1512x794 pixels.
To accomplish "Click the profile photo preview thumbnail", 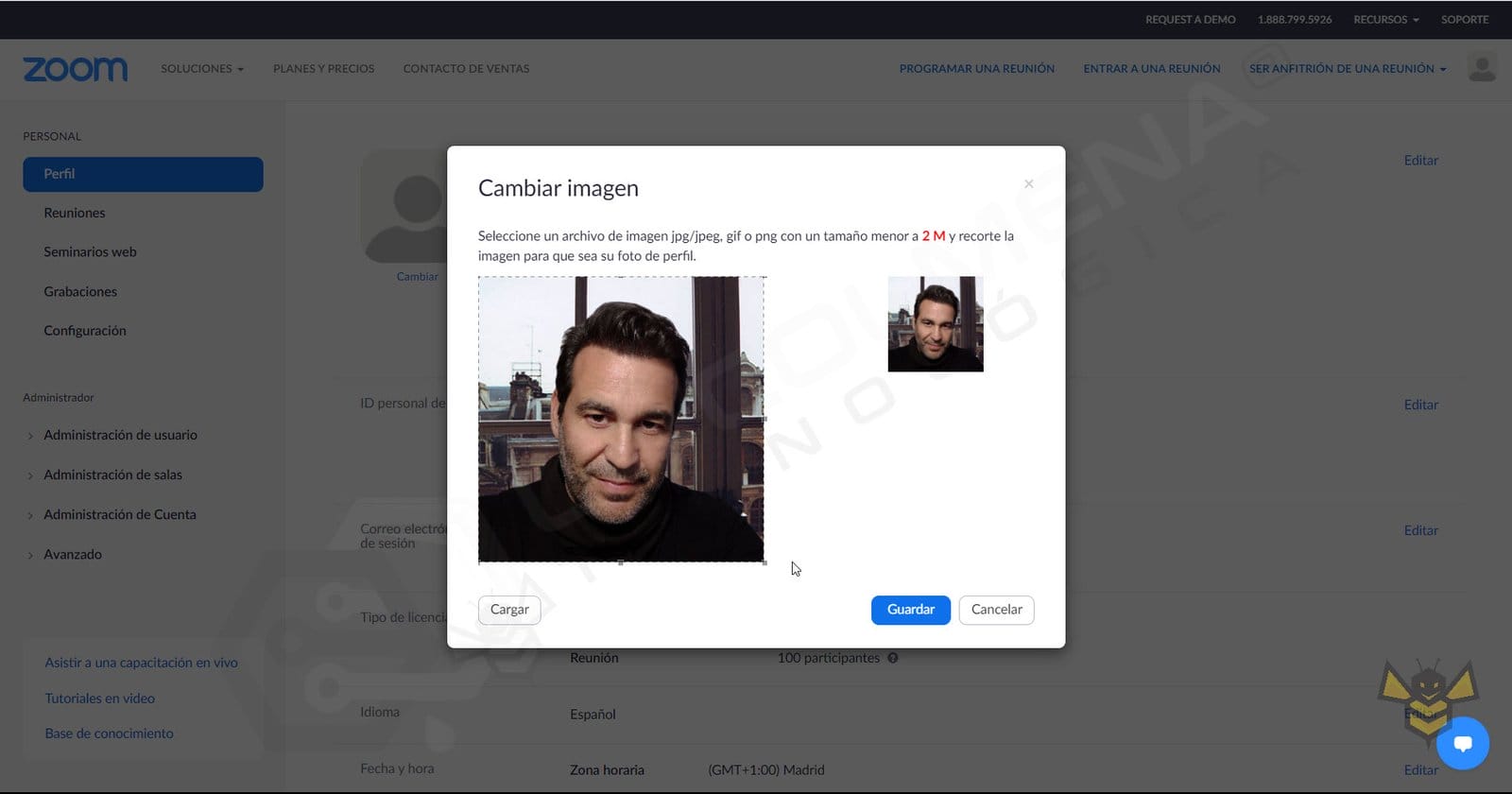I will click(936, 324).
